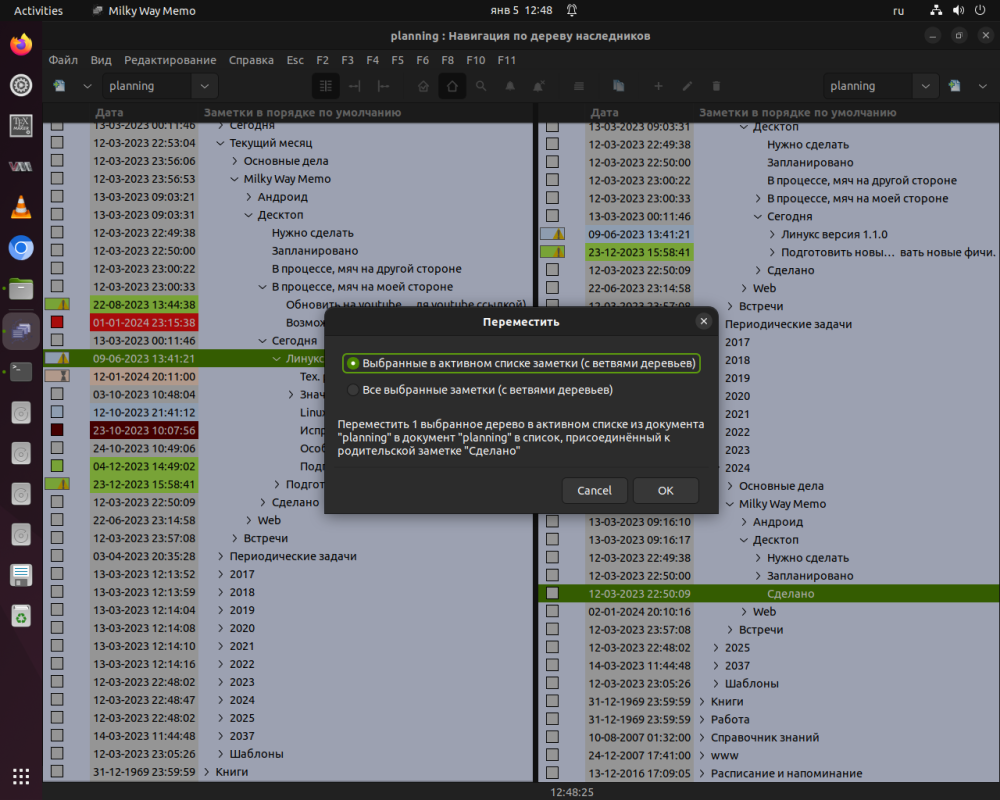Tick the checkbox for the 03-04-2023 20:35:28 row
Image resolution: width=1000 pixels, height=800 pixels.
pyautogui.click(x=57, y=556)
